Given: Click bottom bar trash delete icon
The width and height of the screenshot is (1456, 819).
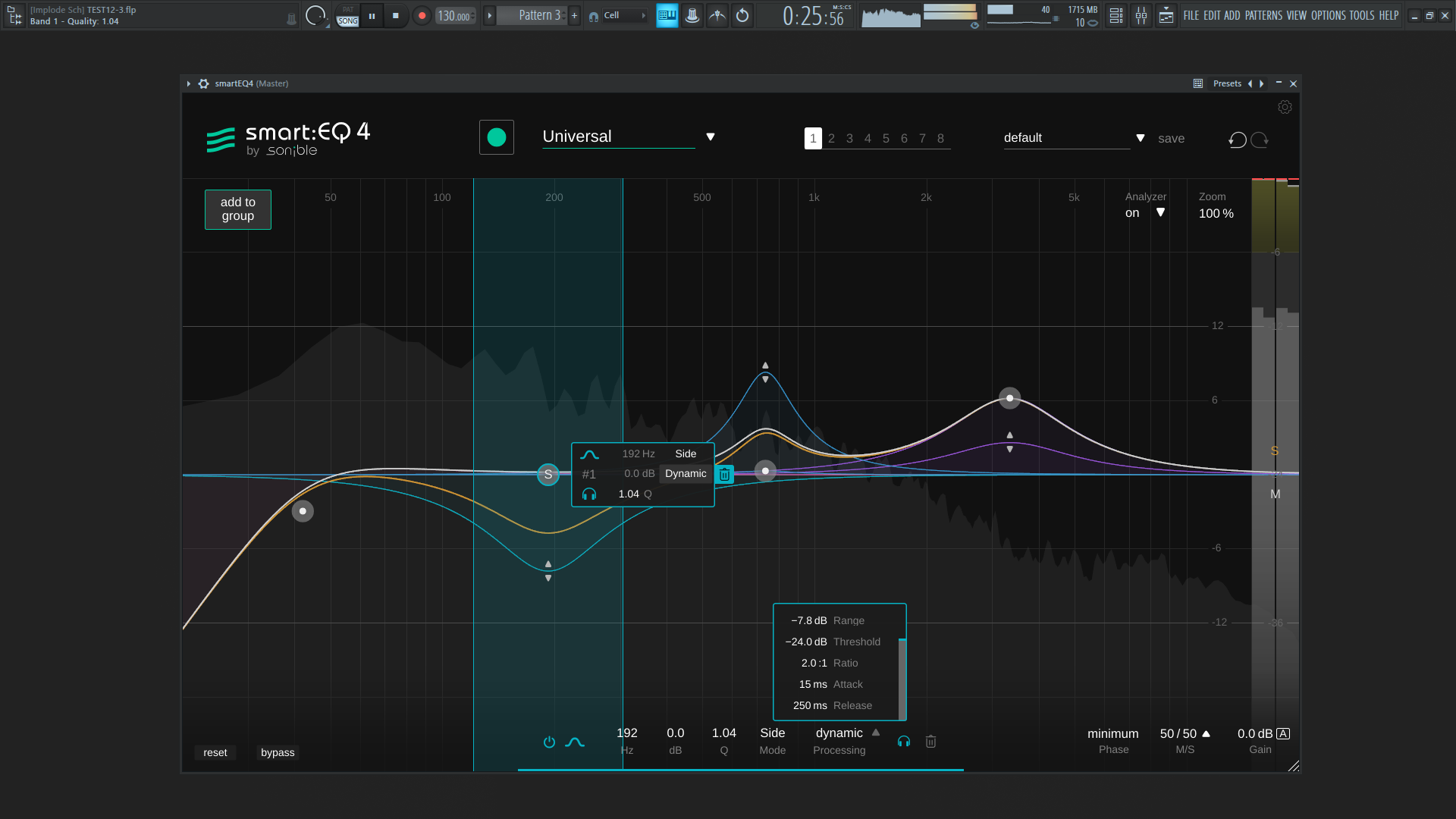Looking at the screenshot, I should [930, 742].
